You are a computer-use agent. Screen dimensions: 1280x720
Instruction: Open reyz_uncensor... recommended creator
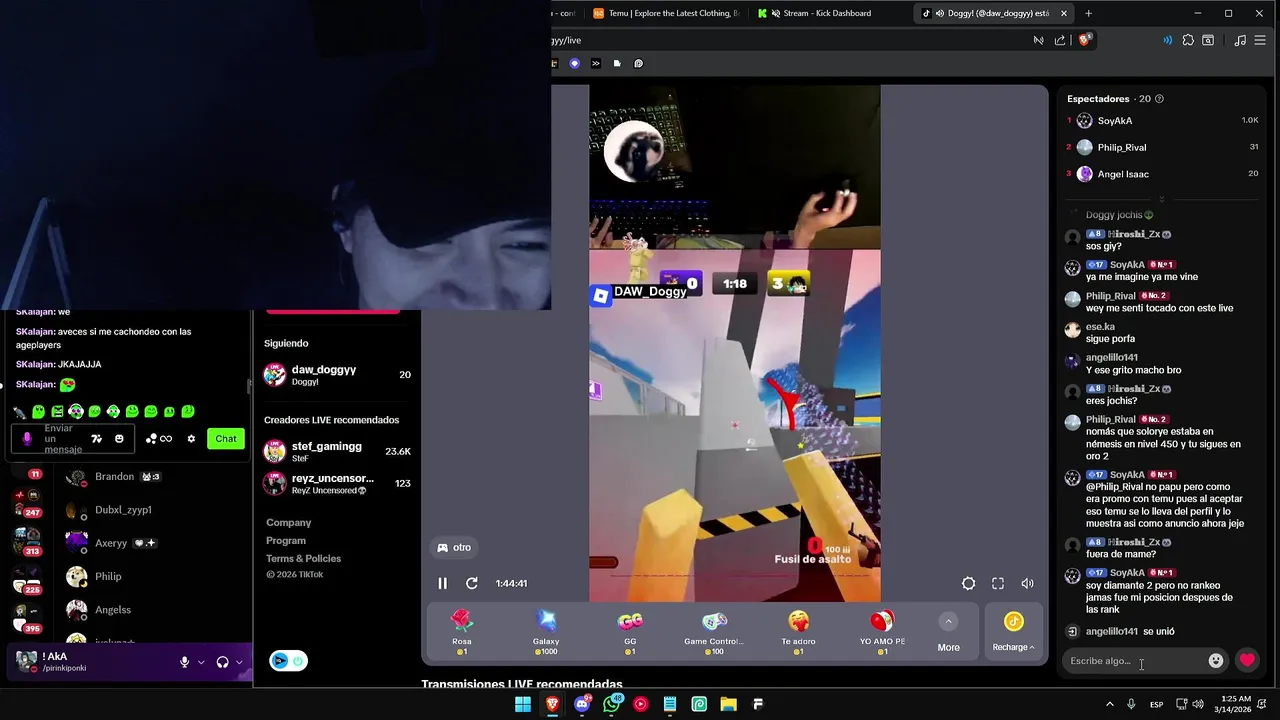pos(337,484)
